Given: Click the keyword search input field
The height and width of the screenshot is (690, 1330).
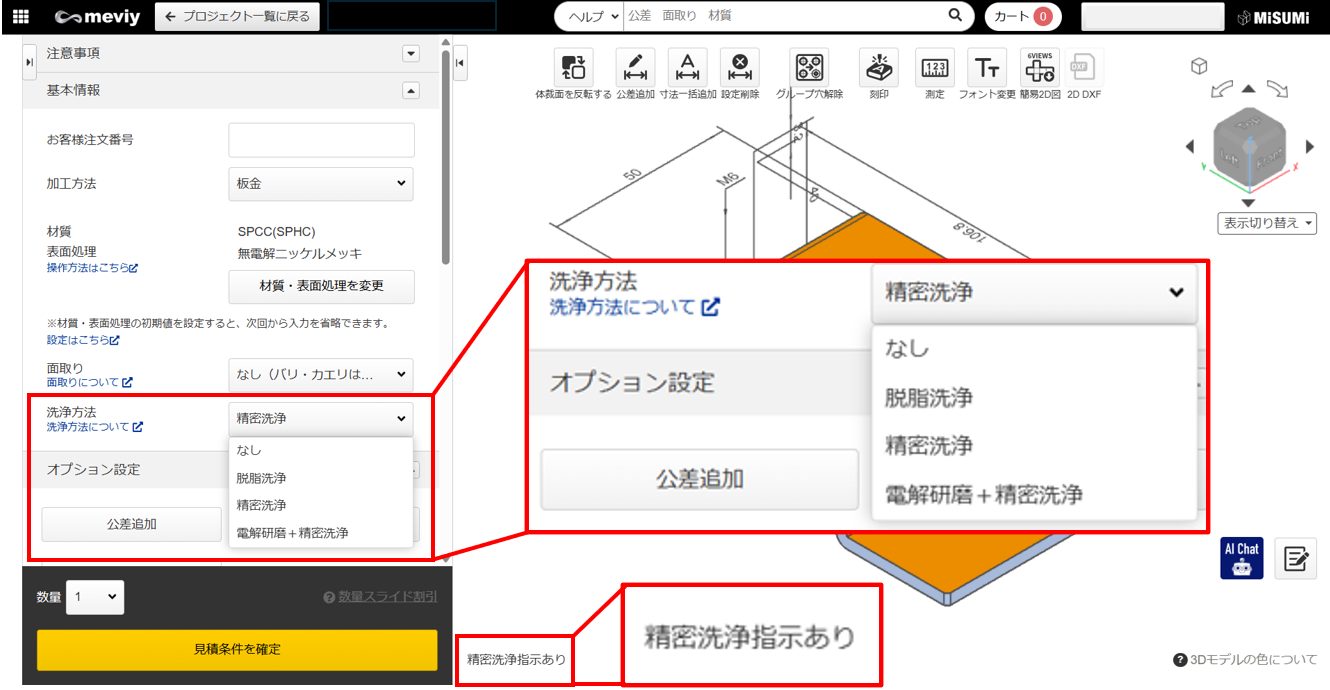Looking at the screenshot, I should coord(780,16).
